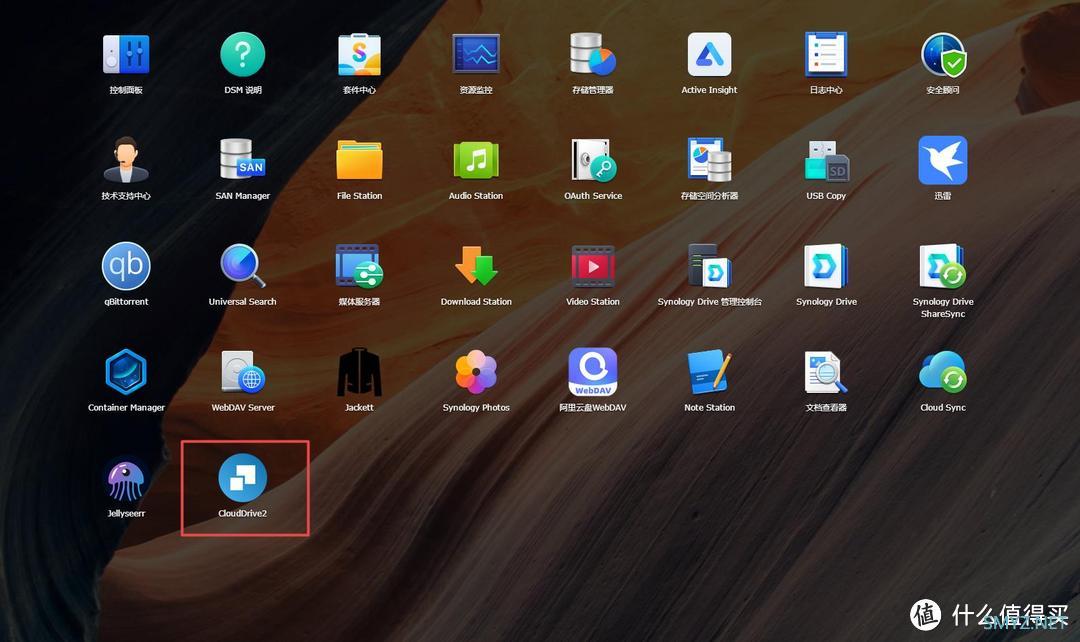Image resolution: width=1080 pixels, height=642 pixels.
Task: Open File Station
Action: tap(359, 160)
